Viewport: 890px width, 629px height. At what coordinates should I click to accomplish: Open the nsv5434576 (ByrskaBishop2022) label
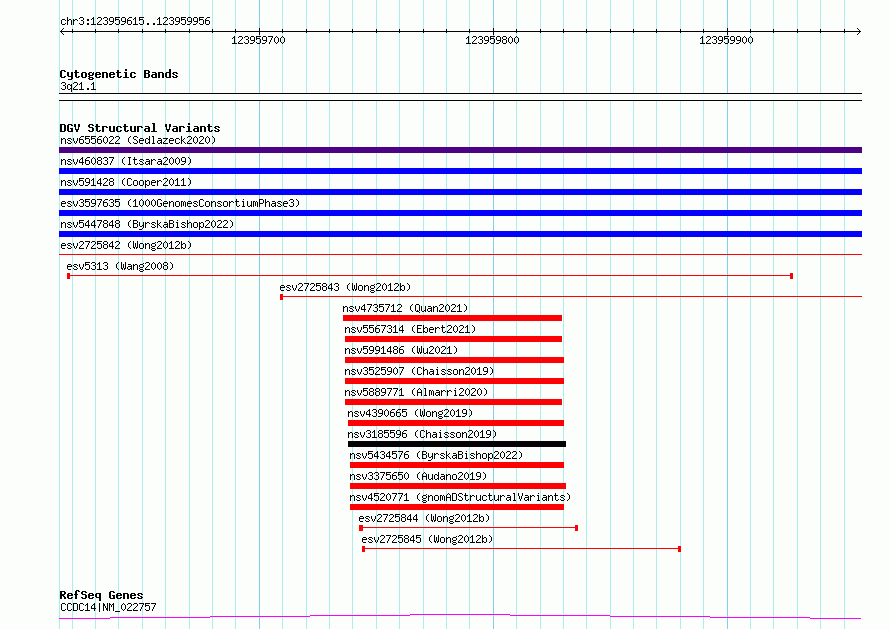click(x=436, y=455)
